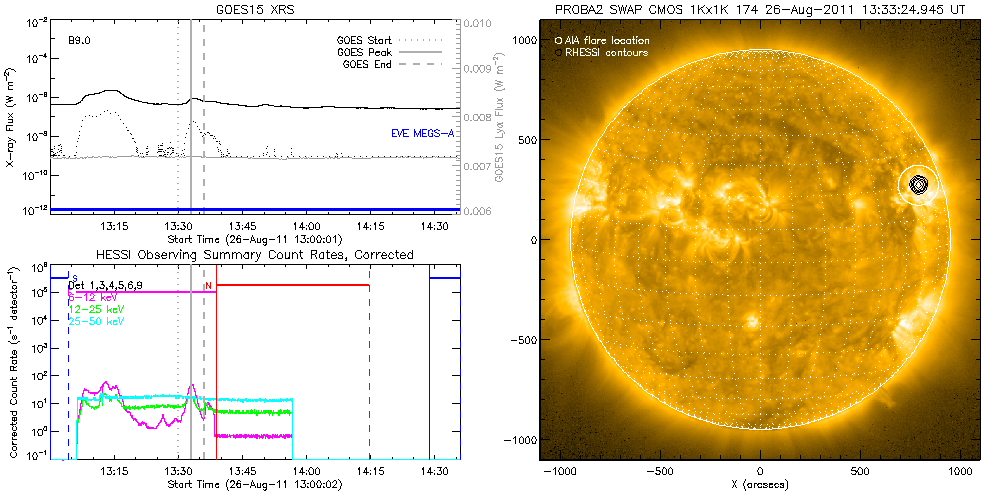Select the 6-12 keV legend entry

point(89,297)
